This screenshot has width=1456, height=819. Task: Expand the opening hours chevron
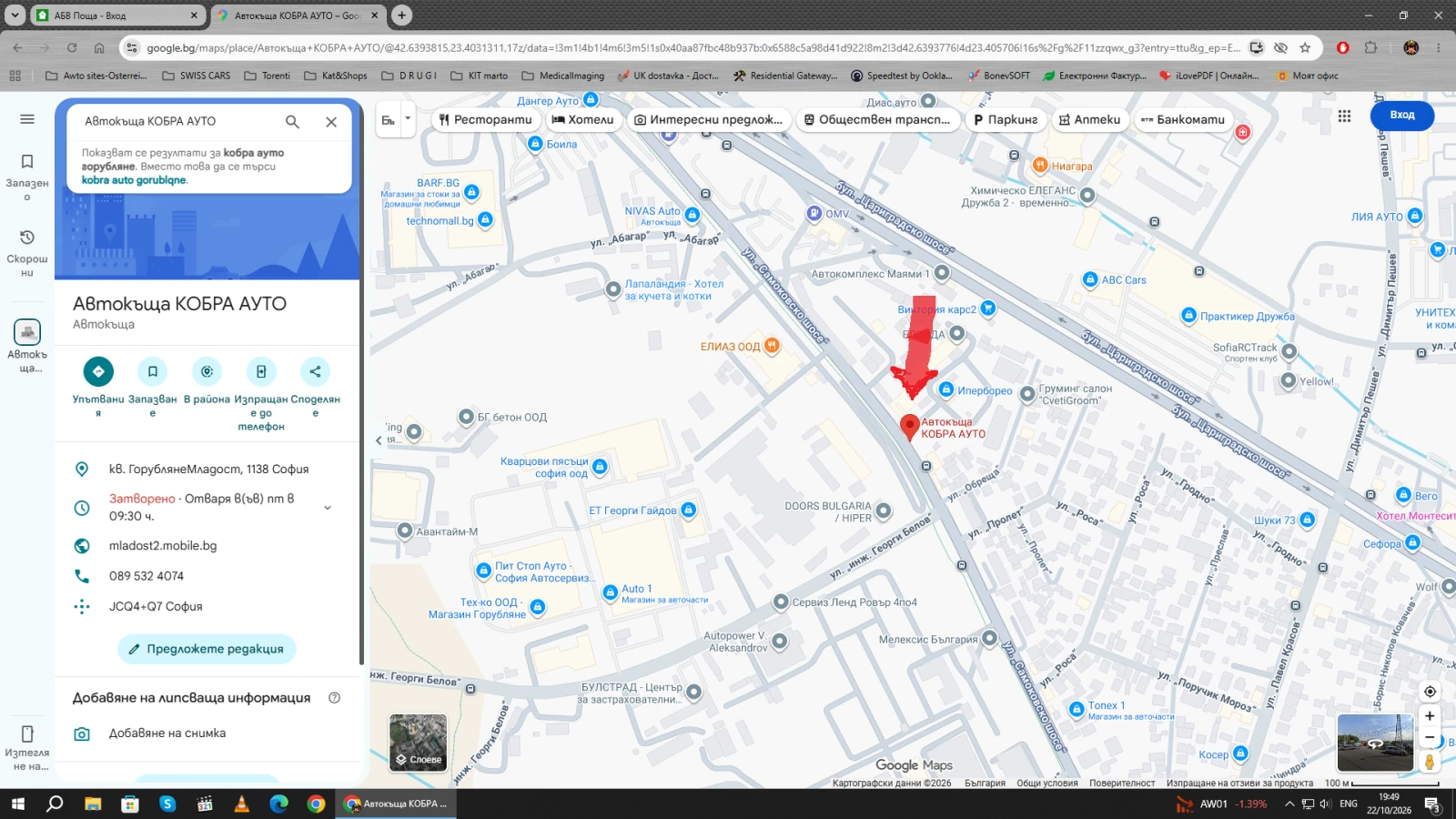pyautogui.click(x=328, y=508)
